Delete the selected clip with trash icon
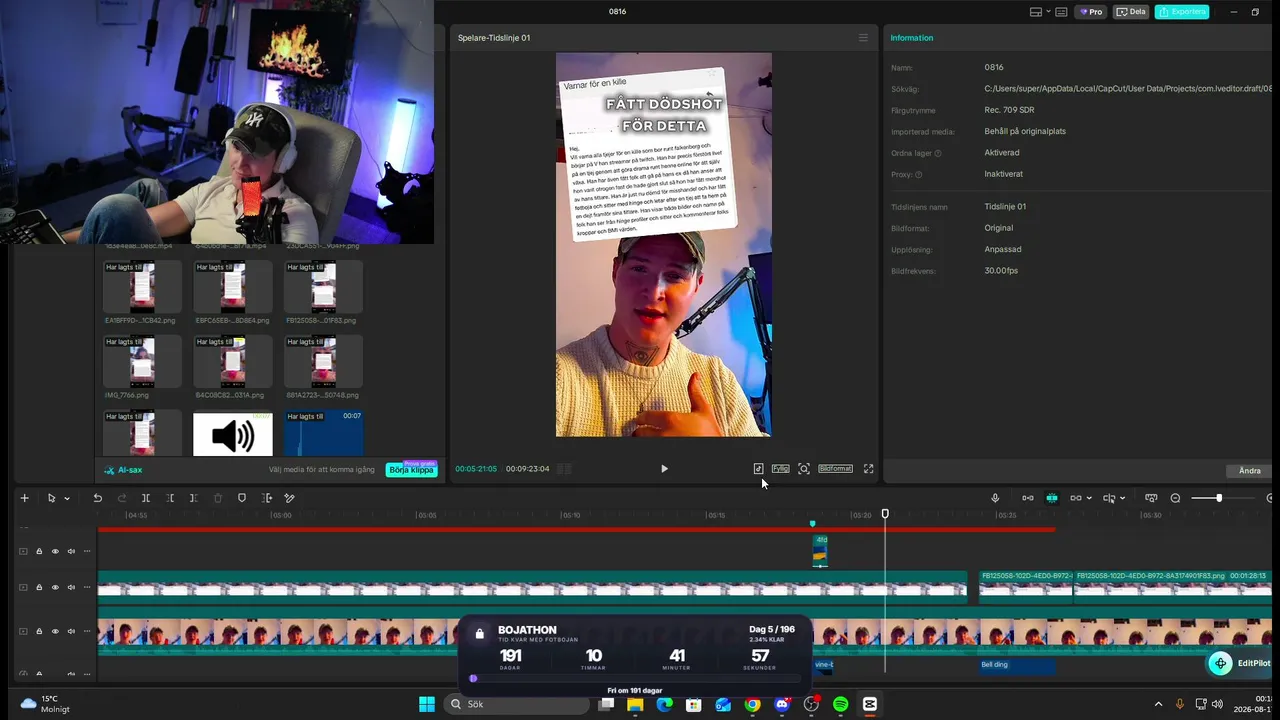Screen dimensions: 1280x720 [x=218, y=498]
